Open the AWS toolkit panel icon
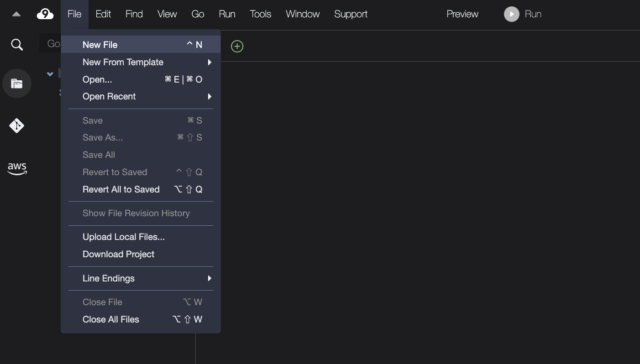Viewport: 640px width, 364px height. coord(17,168)
